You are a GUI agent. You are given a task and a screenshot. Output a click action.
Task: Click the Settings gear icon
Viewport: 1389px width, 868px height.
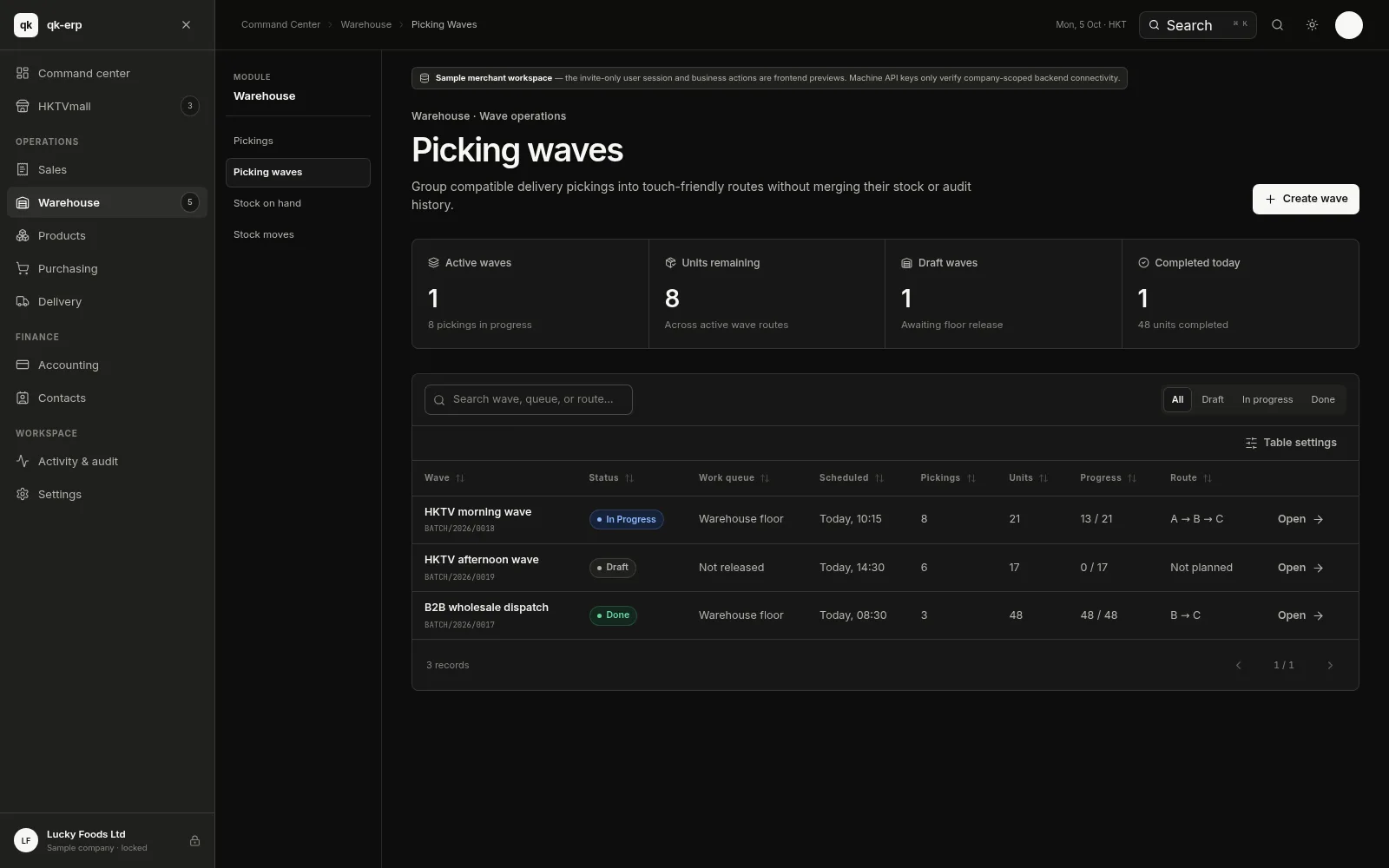(x=23, y=494)
